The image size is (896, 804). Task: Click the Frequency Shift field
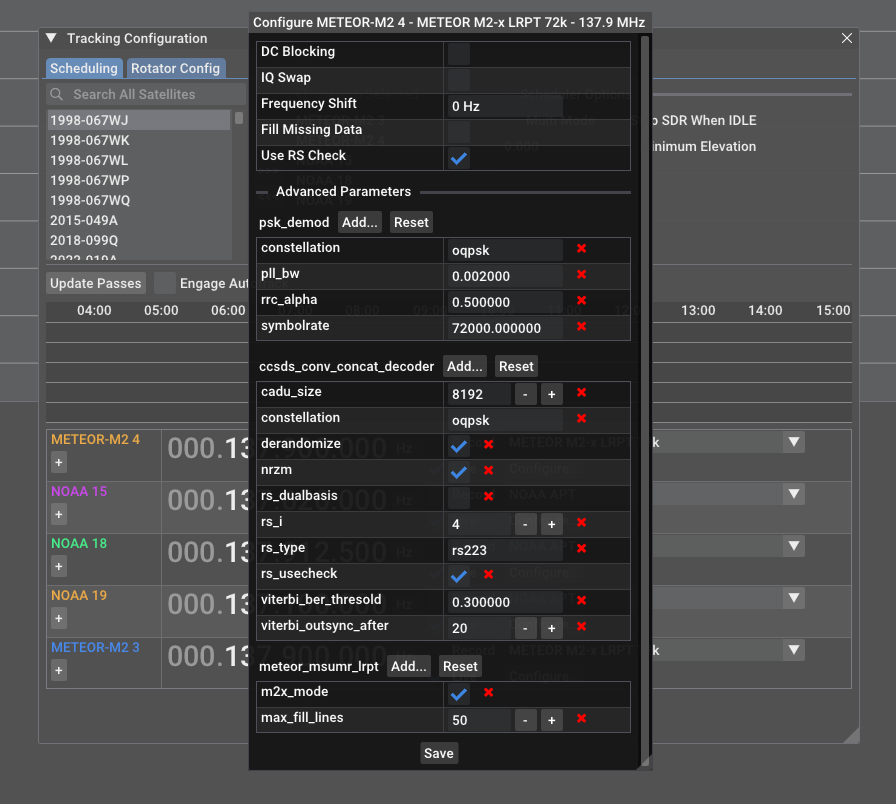coord(505,106)
